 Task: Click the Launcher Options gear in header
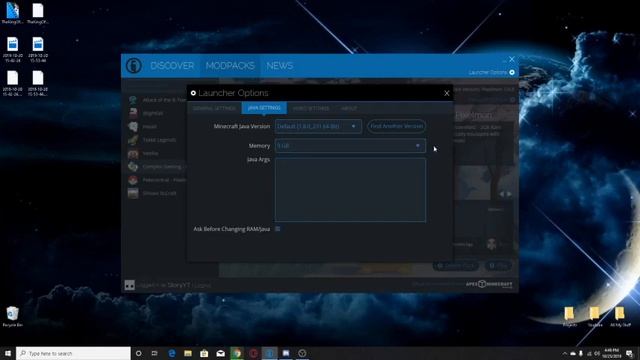512,73
